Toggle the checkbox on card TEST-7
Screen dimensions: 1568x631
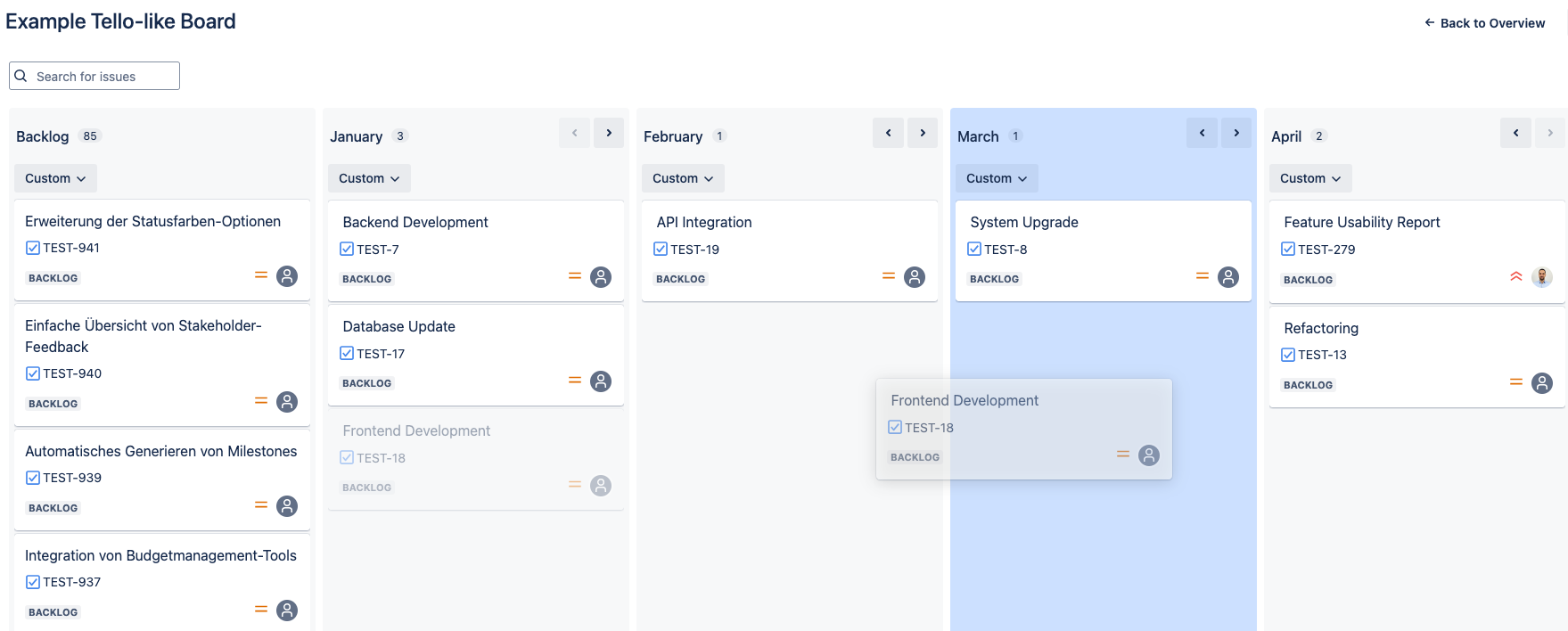(x=347, y=249)
